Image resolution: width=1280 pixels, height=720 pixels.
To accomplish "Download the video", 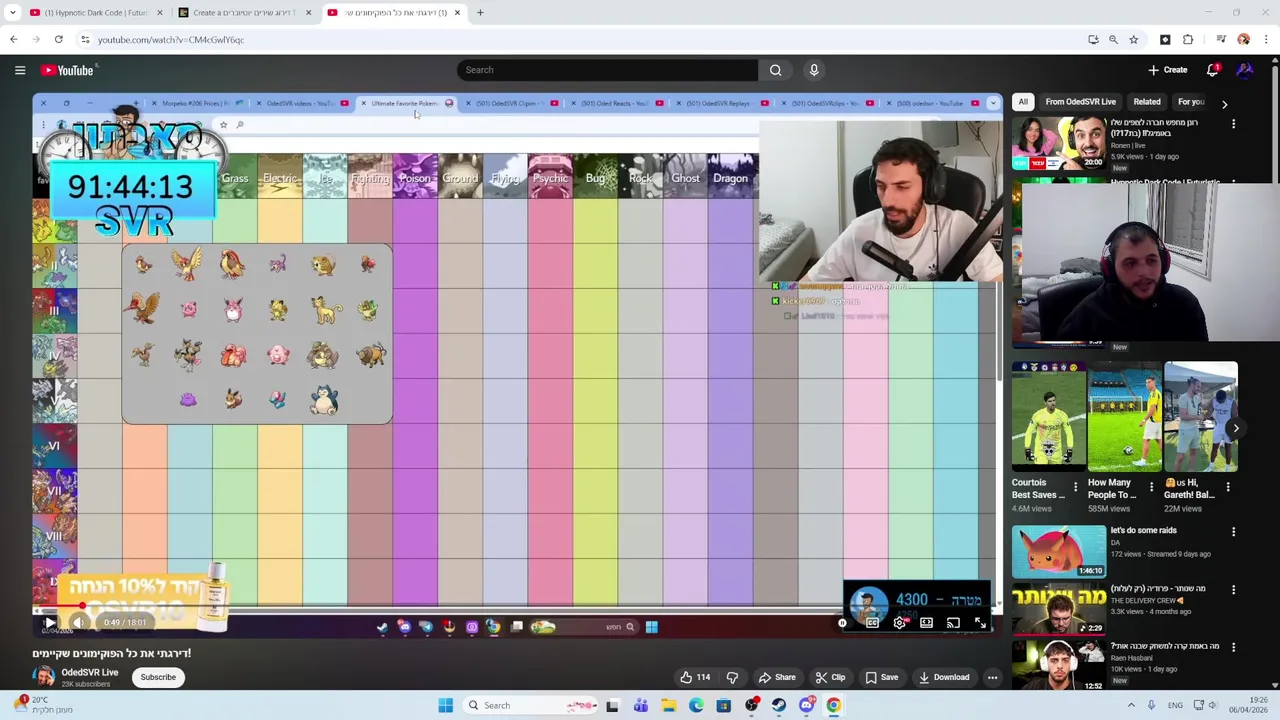I will 944,677.
